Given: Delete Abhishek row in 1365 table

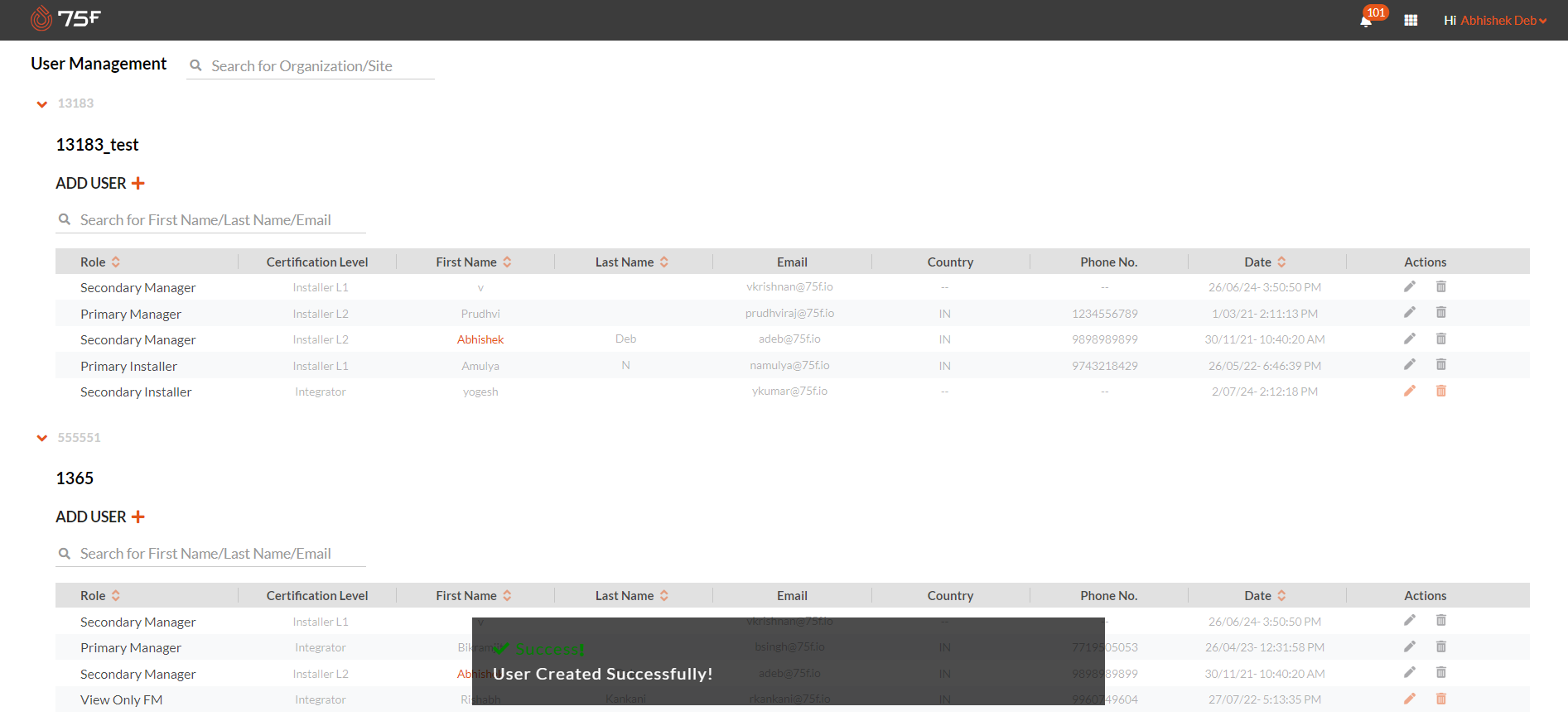Looking at the screenshot, I should coord(1441,672).
